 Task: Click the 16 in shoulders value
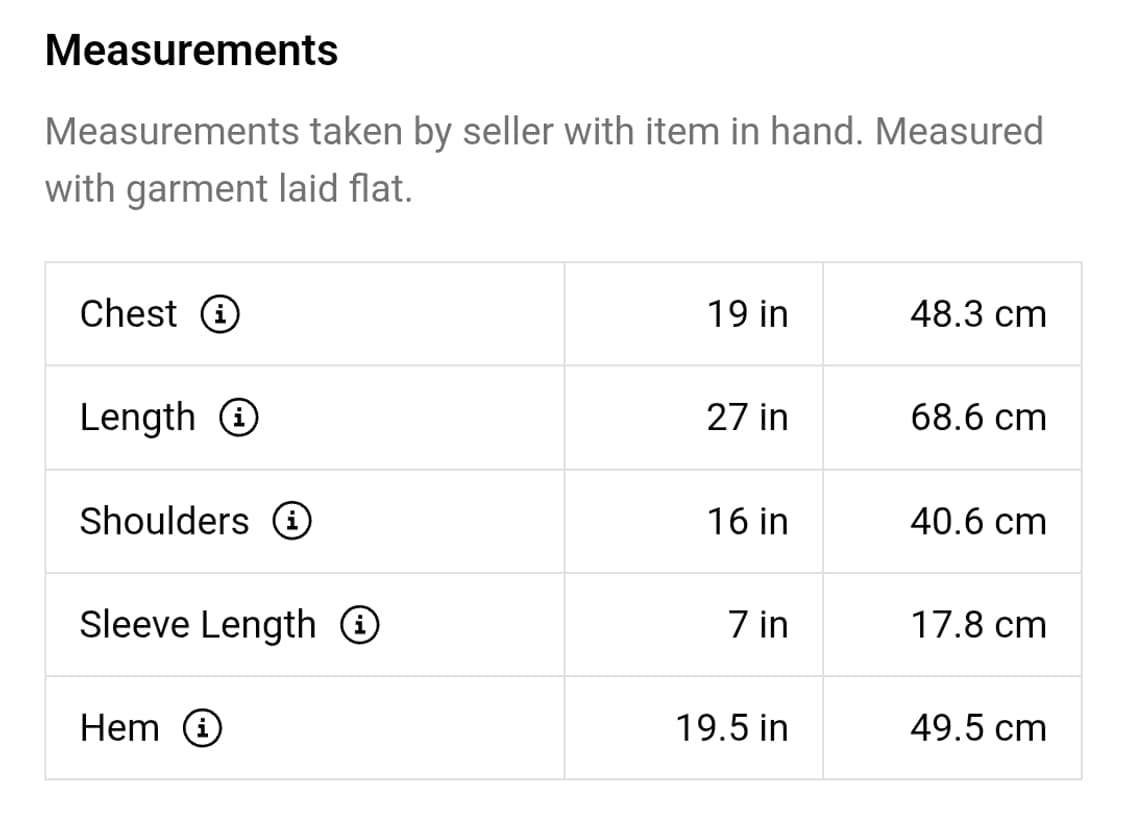[748, 521]
